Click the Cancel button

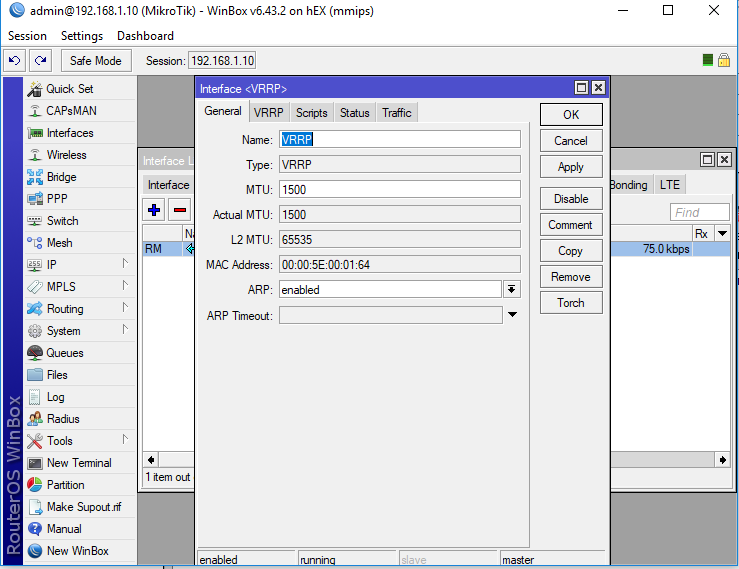(571, 141)
